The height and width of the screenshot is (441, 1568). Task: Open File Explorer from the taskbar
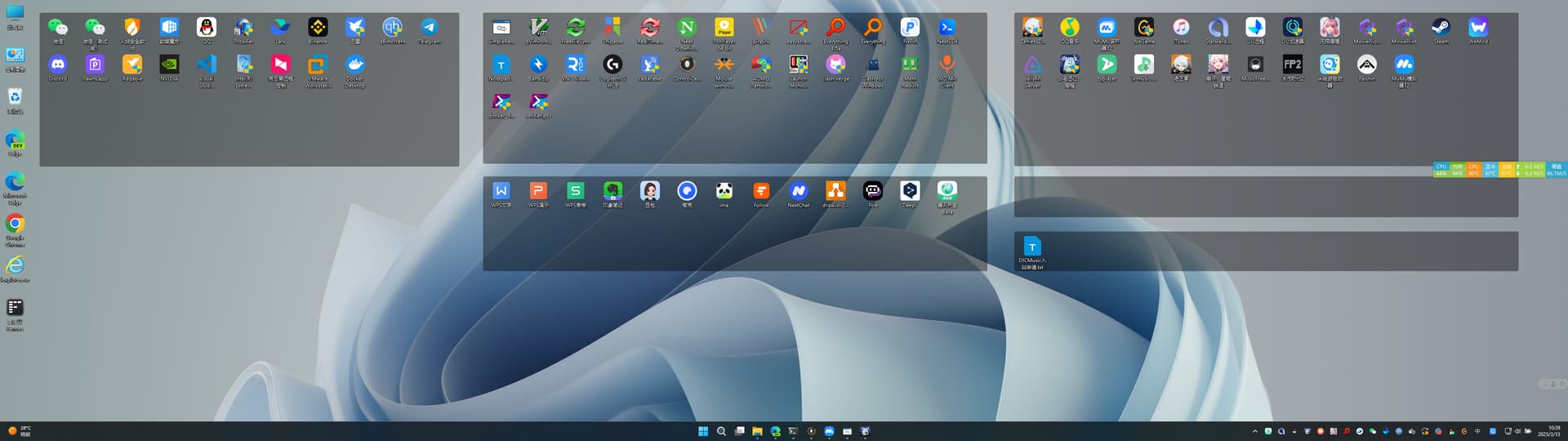click(x=757, y=431)
